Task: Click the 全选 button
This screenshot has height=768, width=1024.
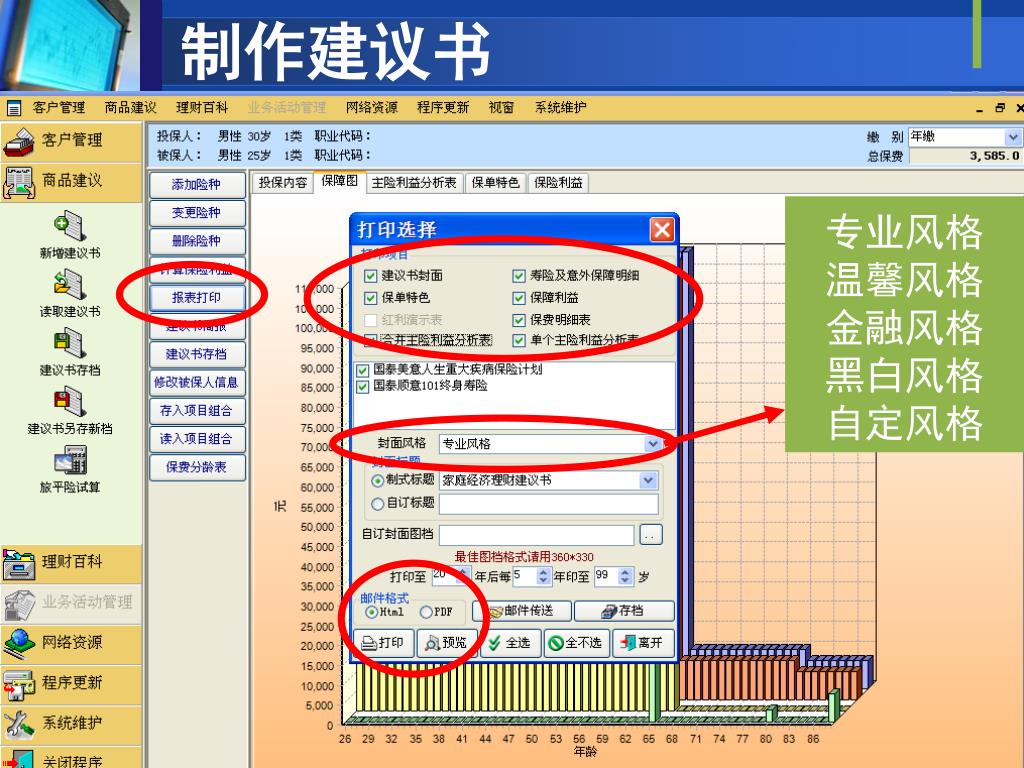Action: pyautogui.click(x=511, y=643)
